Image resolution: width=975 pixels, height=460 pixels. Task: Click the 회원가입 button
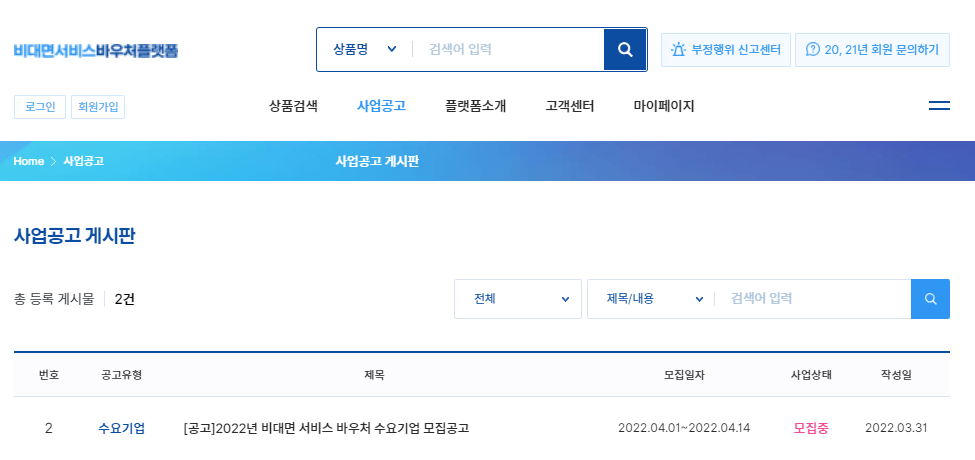(x=98, y=106)
